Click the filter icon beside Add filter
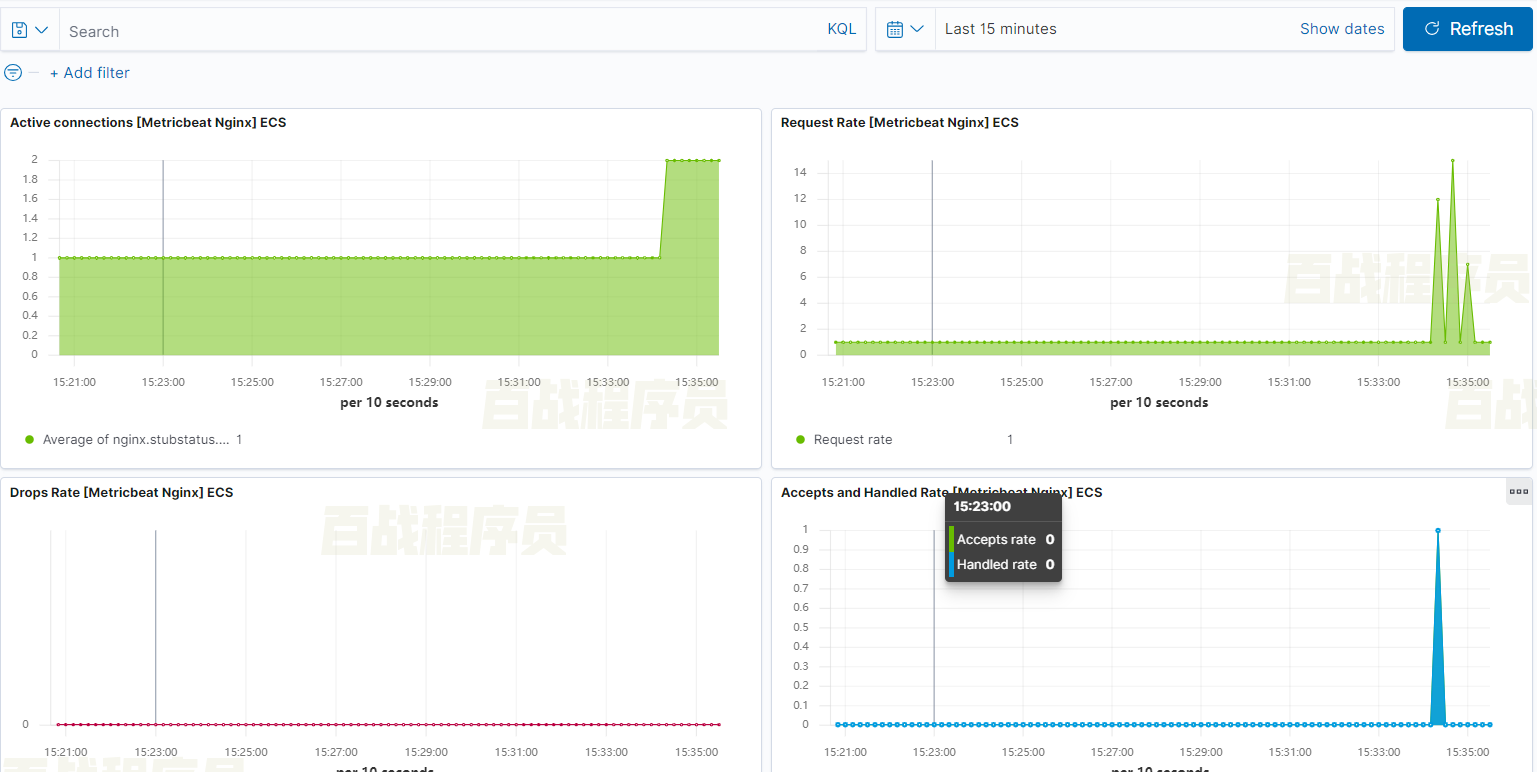1537x772 pixels. [x=13, y=72]
